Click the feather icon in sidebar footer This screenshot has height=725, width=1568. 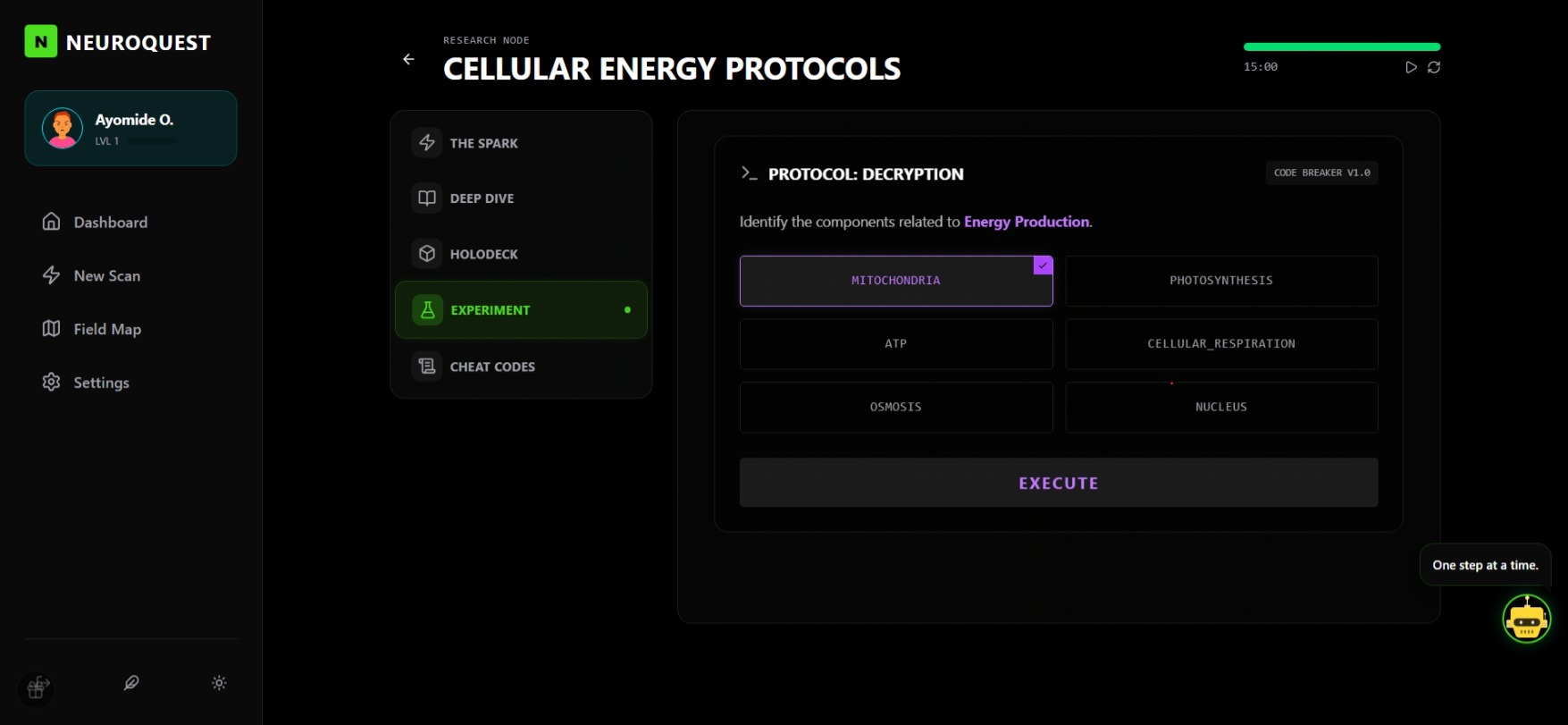pyautogui.click(x=131, y=683)
